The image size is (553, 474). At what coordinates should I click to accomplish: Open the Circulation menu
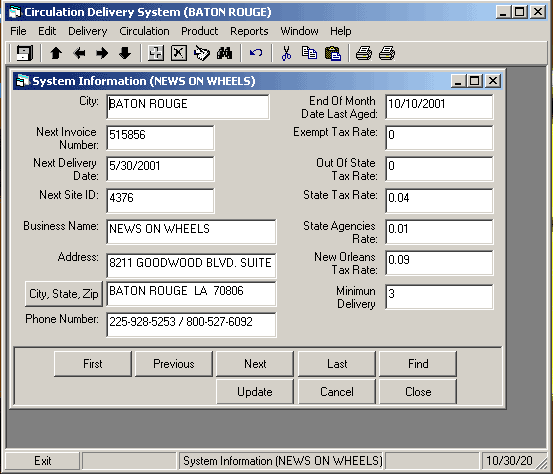pyautogui.click(x=144, y=31)
